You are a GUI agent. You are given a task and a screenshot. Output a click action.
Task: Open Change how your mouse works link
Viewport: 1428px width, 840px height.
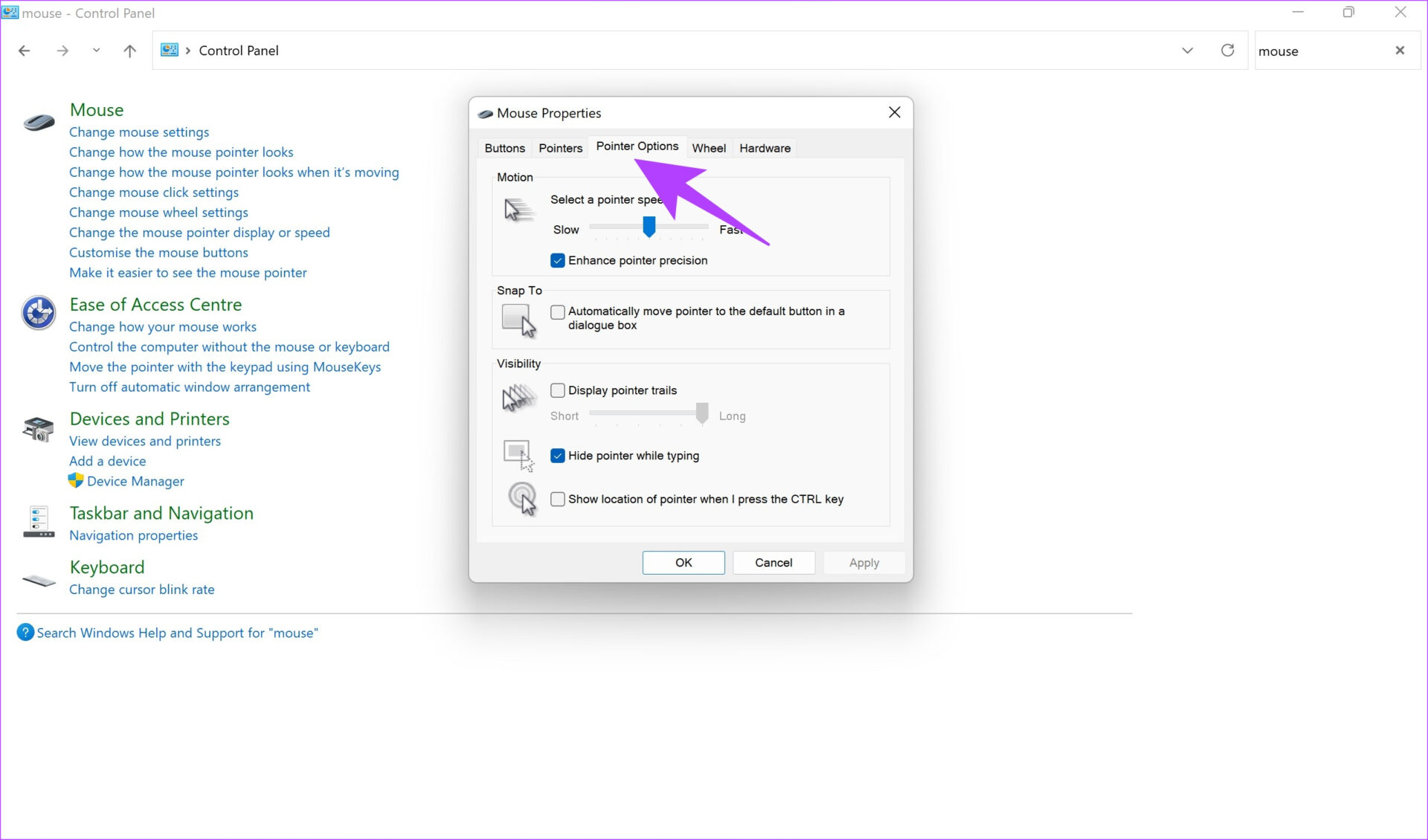[x=163, y=327]
